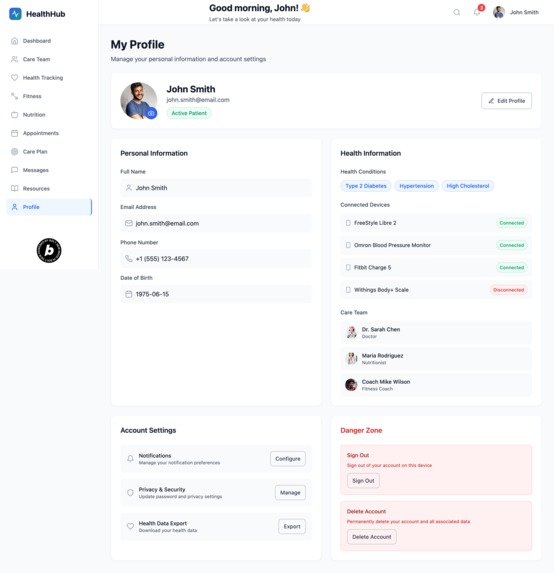Click the Care Team people icon
The image size is (554, 573).
15,59
